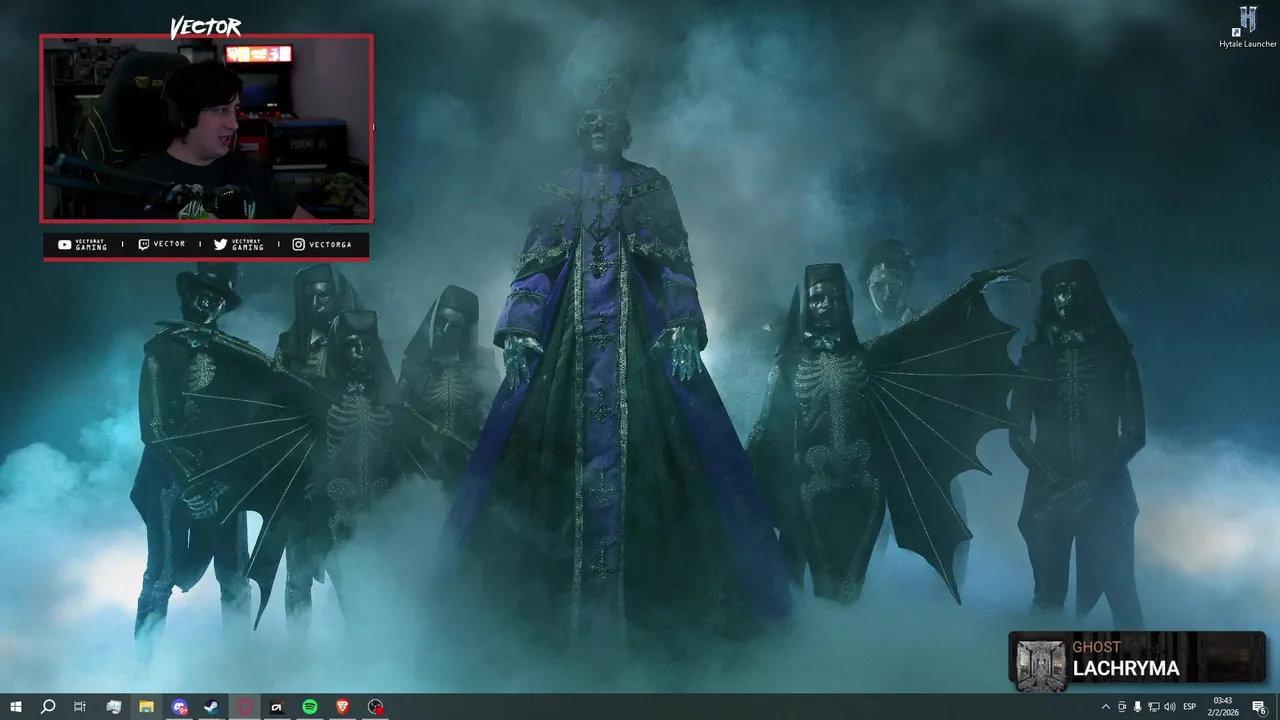
Task: Click the LACHRYMA song title text
Action: (1126, 669)
